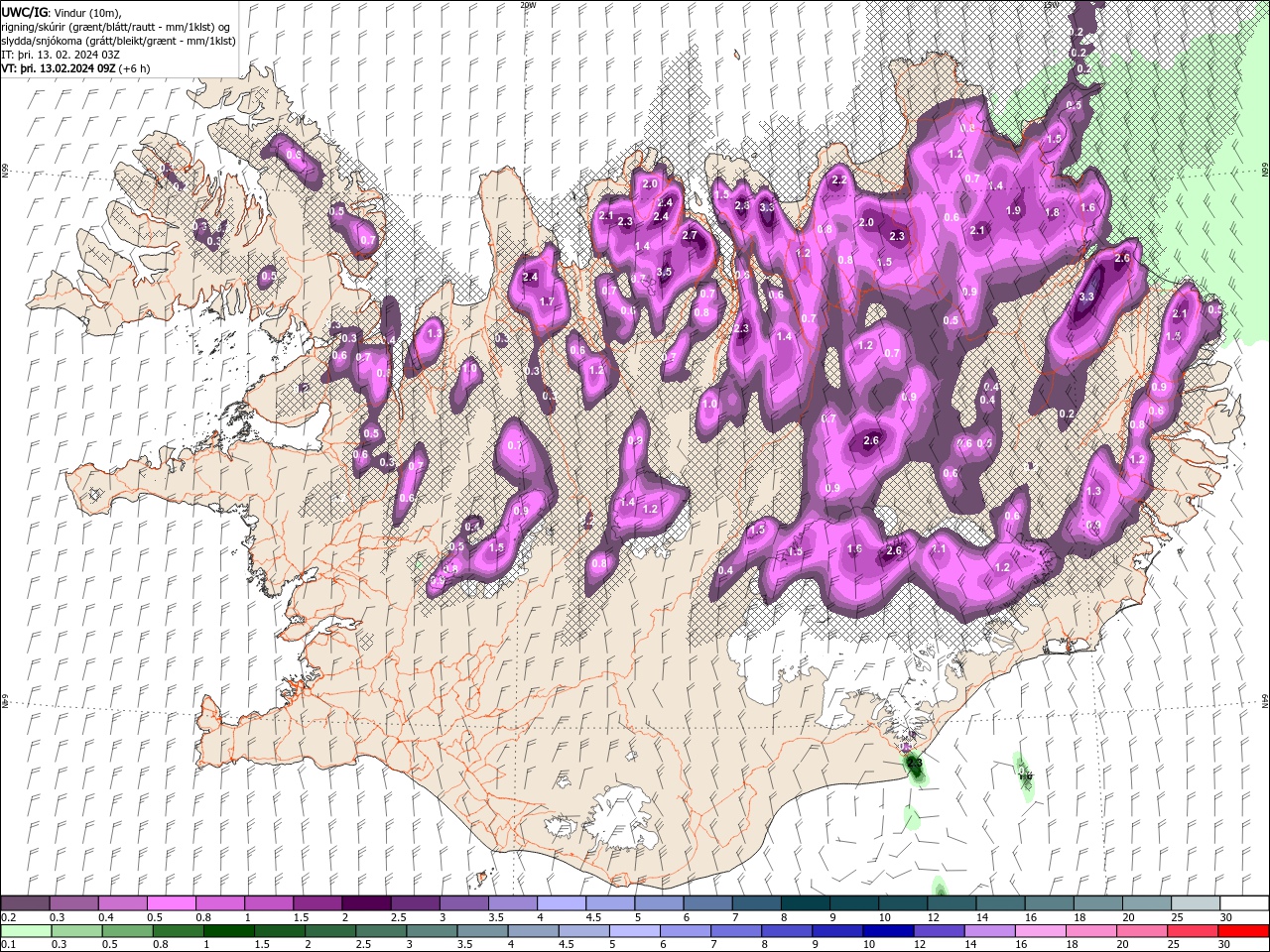This screenshot has height=952, width=1270.
Task: Select the deep blue swatch at 10 in lower legend
Action: [x=887, y=931]
